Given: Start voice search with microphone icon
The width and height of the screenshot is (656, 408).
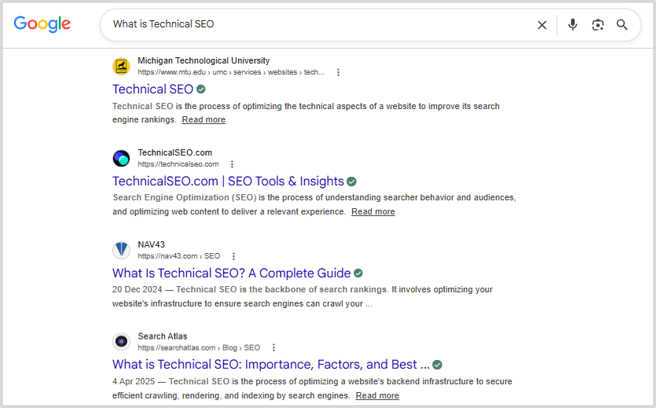Looking at the screenshot, I should [x=572, y=25].
